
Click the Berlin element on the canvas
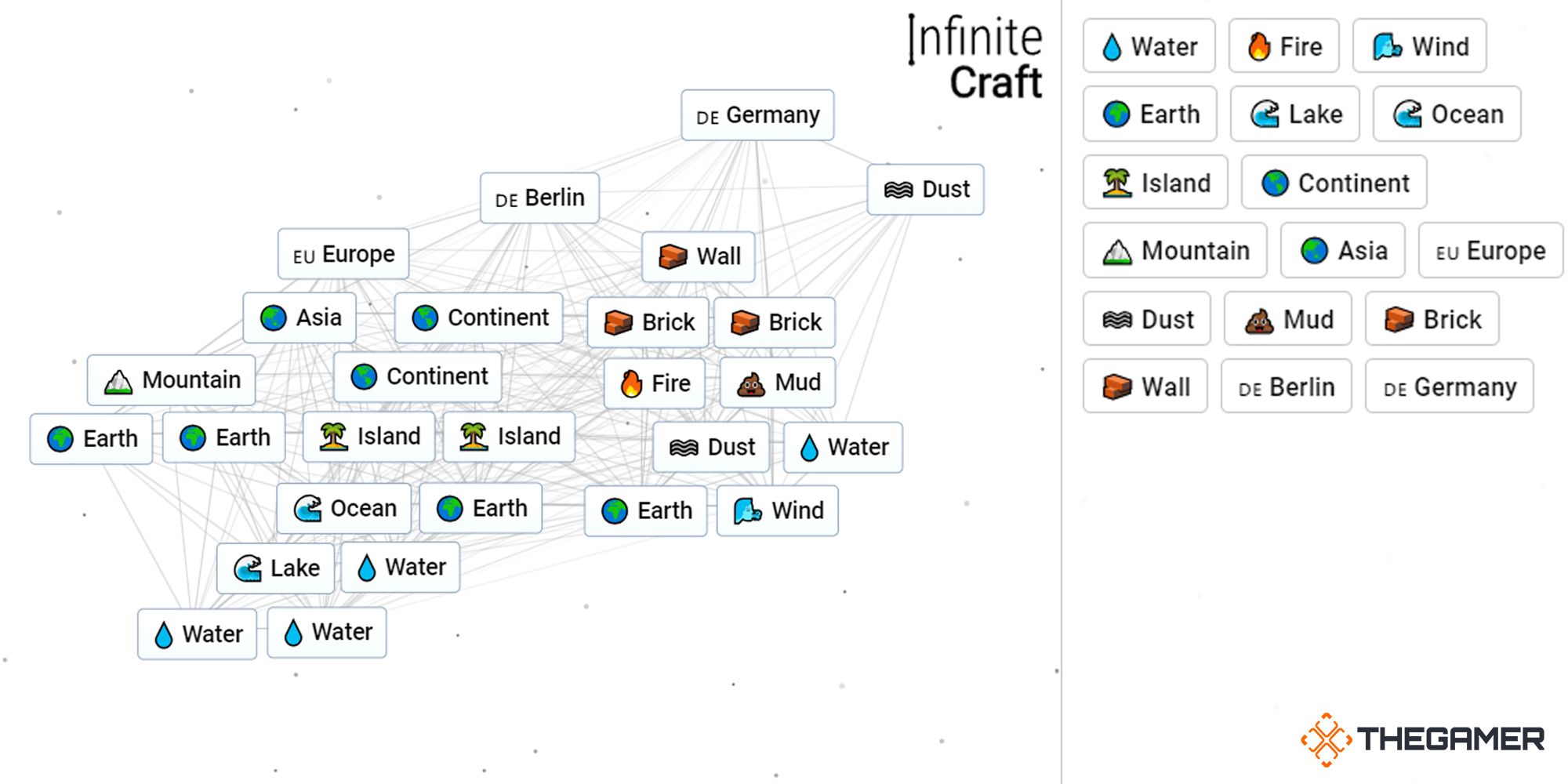(x=539, y=198)
